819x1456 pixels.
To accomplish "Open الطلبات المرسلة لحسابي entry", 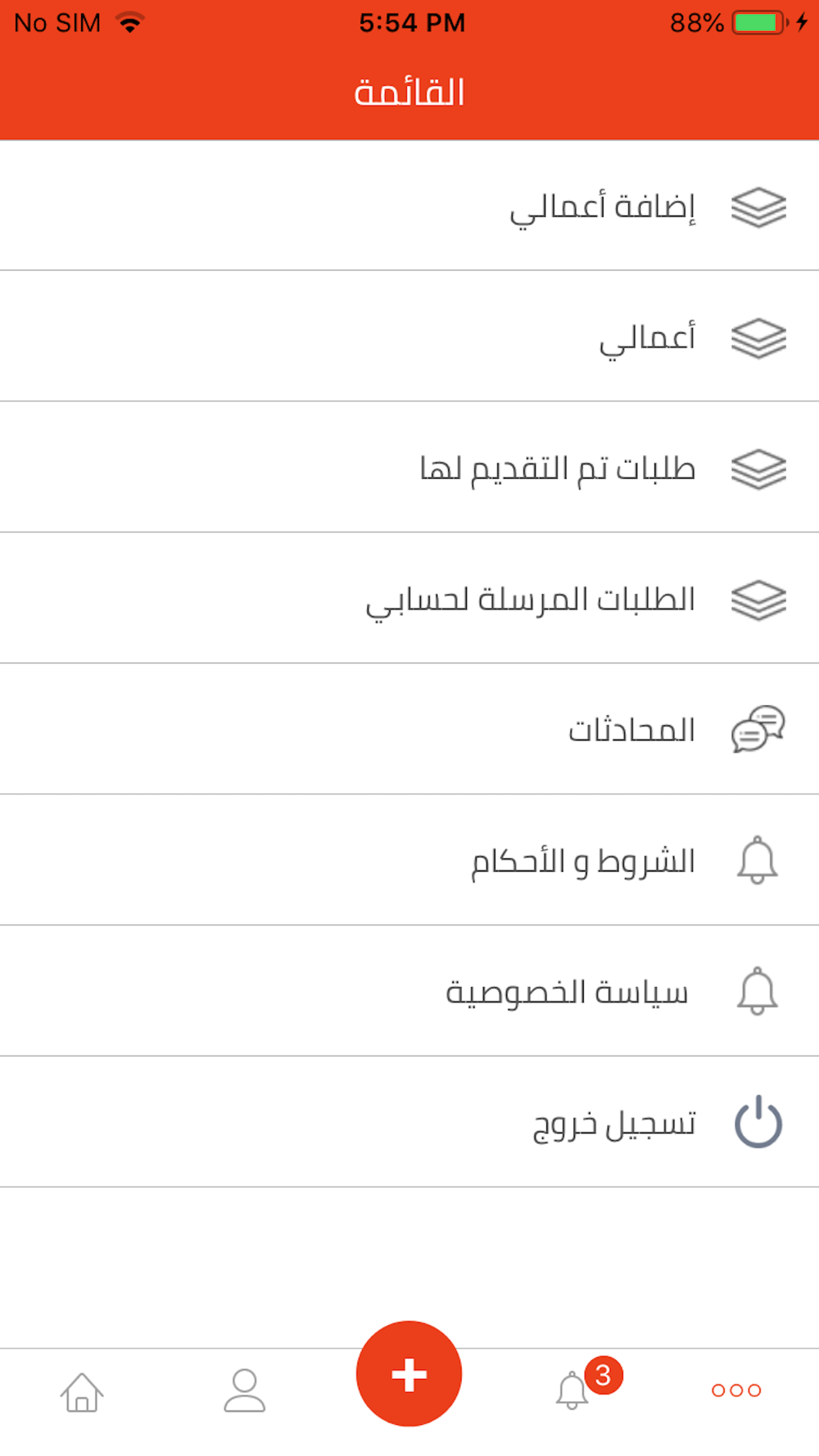I will (409, 598).
